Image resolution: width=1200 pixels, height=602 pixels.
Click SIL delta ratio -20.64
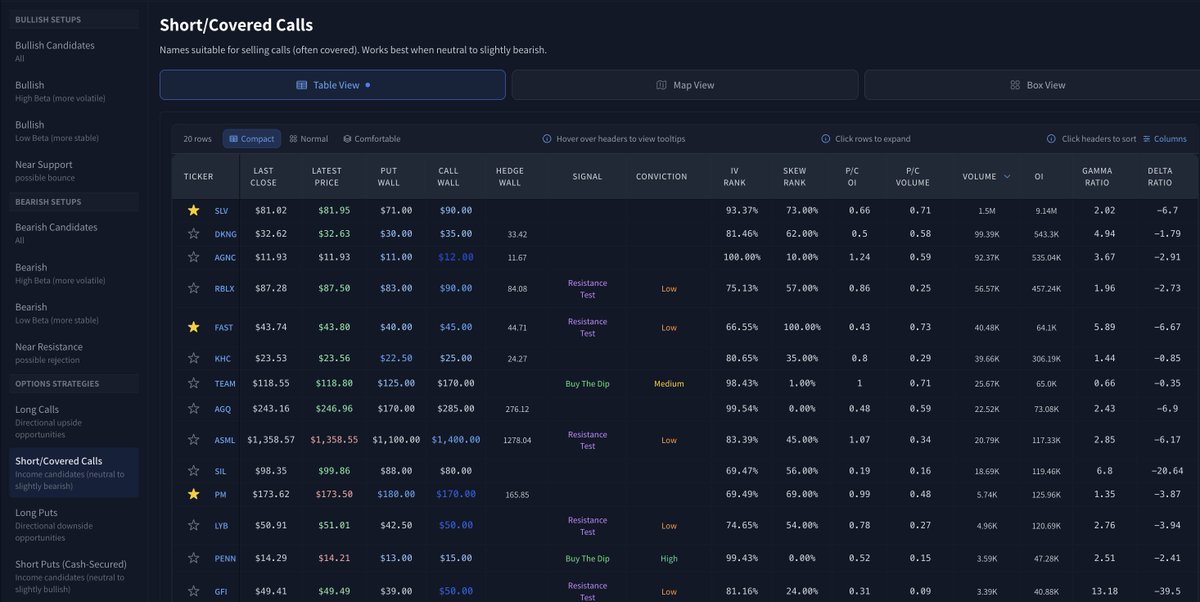pyautogui.click(x=1167, y=470)
